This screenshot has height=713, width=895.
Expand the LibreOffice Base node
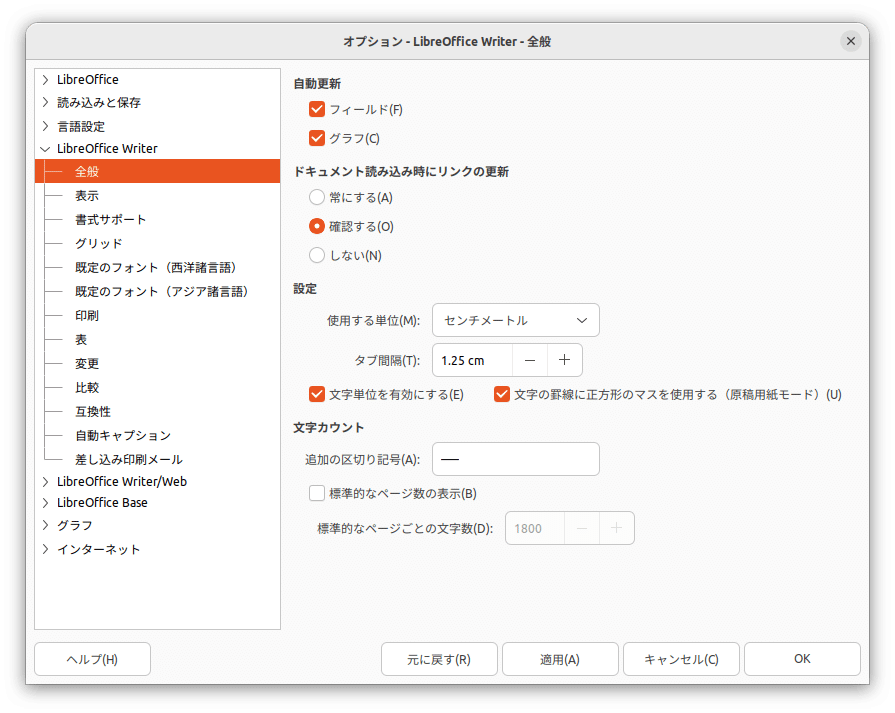coord(46,503)
